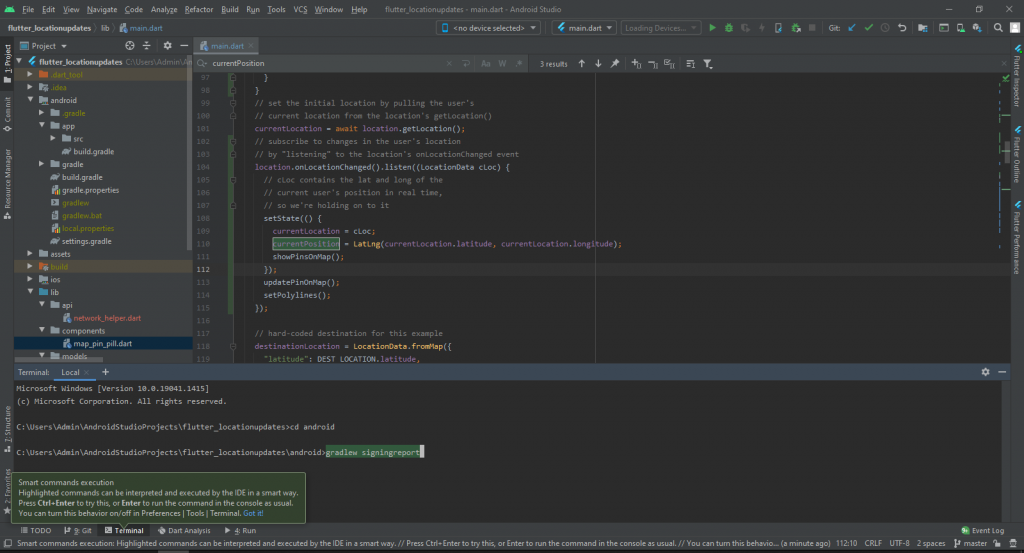Select all occurrences icon in find bar
Screen dimensions: 1024x553
coord(669,63)
